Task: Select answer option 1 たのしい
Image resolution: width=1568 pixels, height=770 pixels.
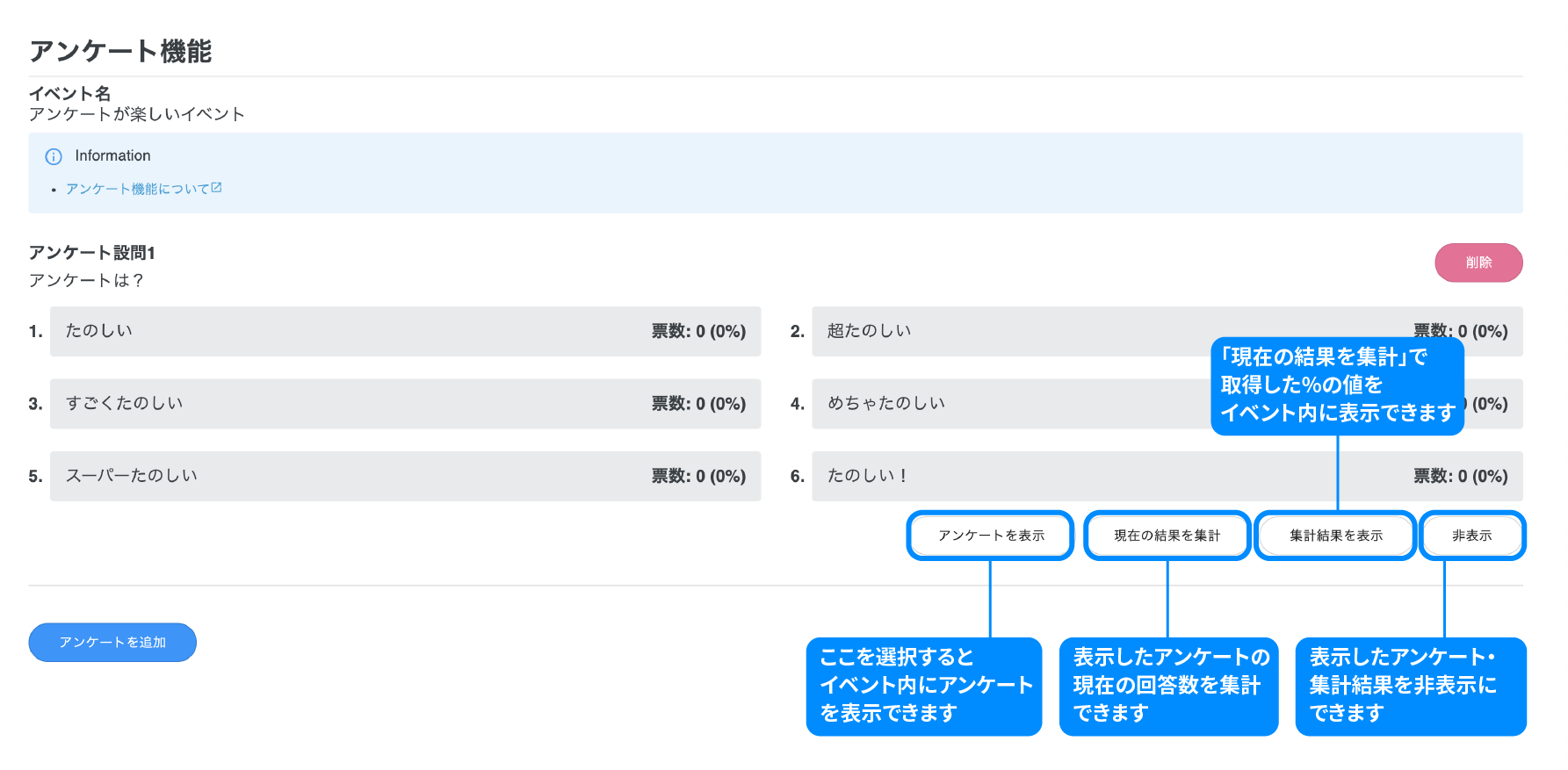Action: 405,331
